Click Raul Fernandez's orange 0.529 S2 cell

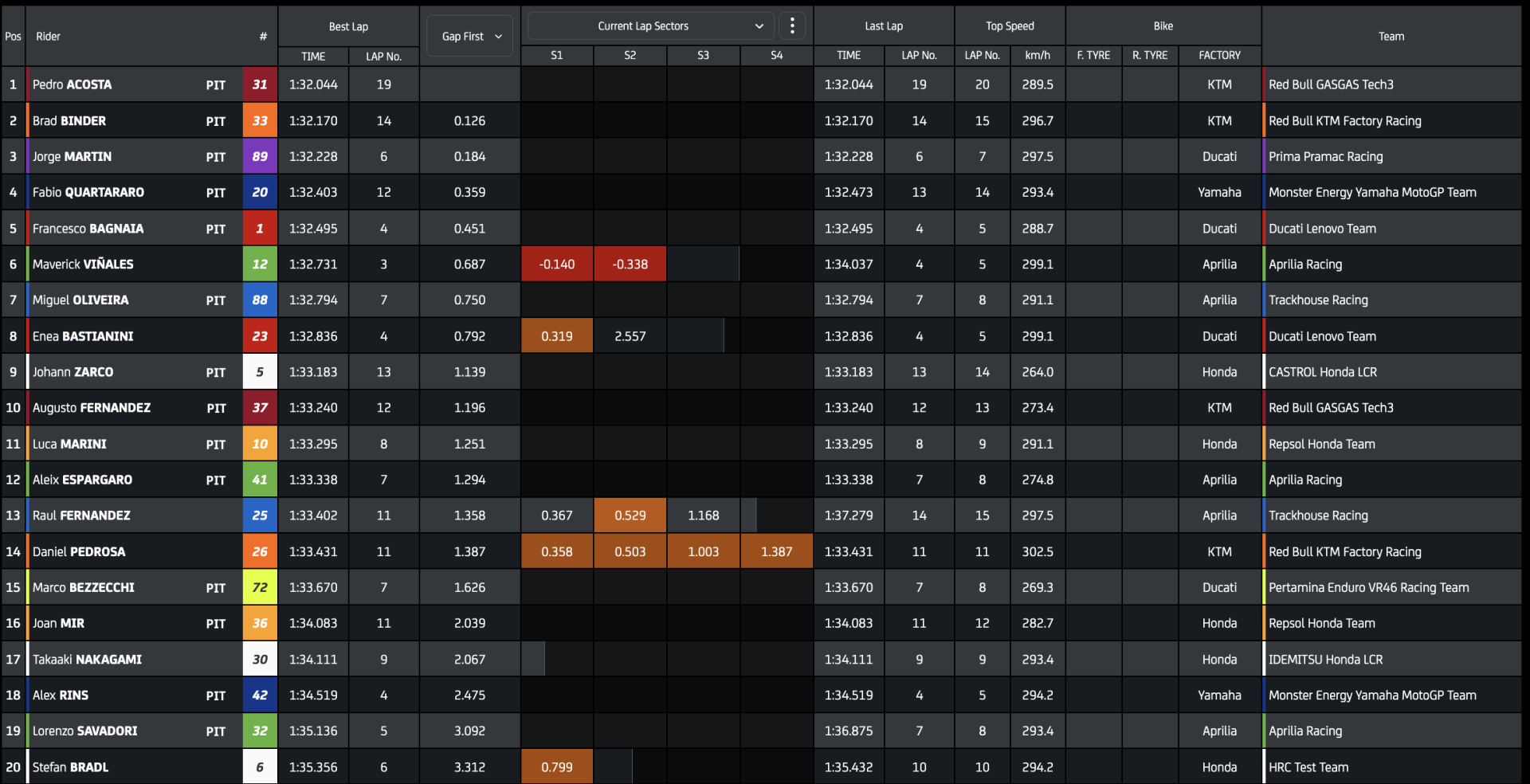(630, 515)
